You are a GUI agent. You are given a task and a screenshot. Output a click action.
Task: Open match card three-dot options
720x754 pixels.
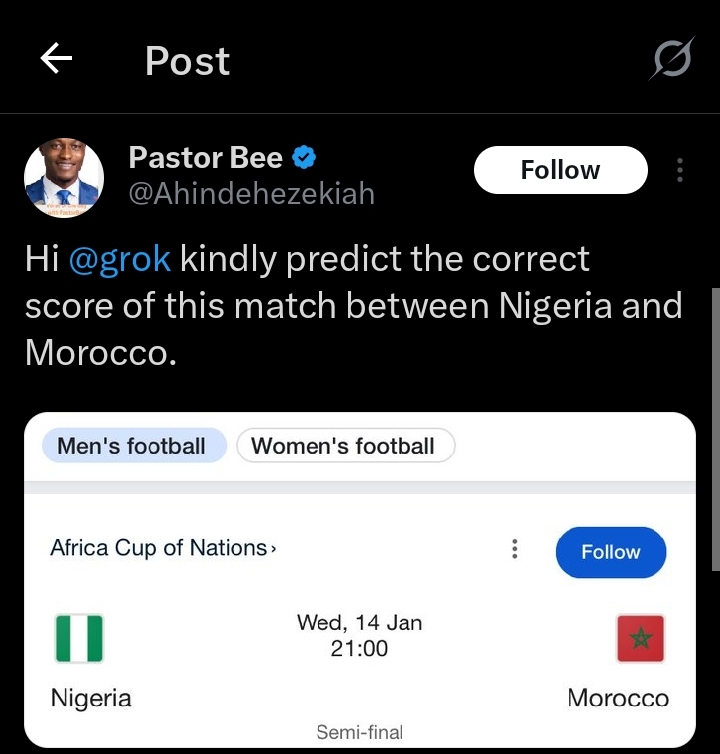point(514,549)
